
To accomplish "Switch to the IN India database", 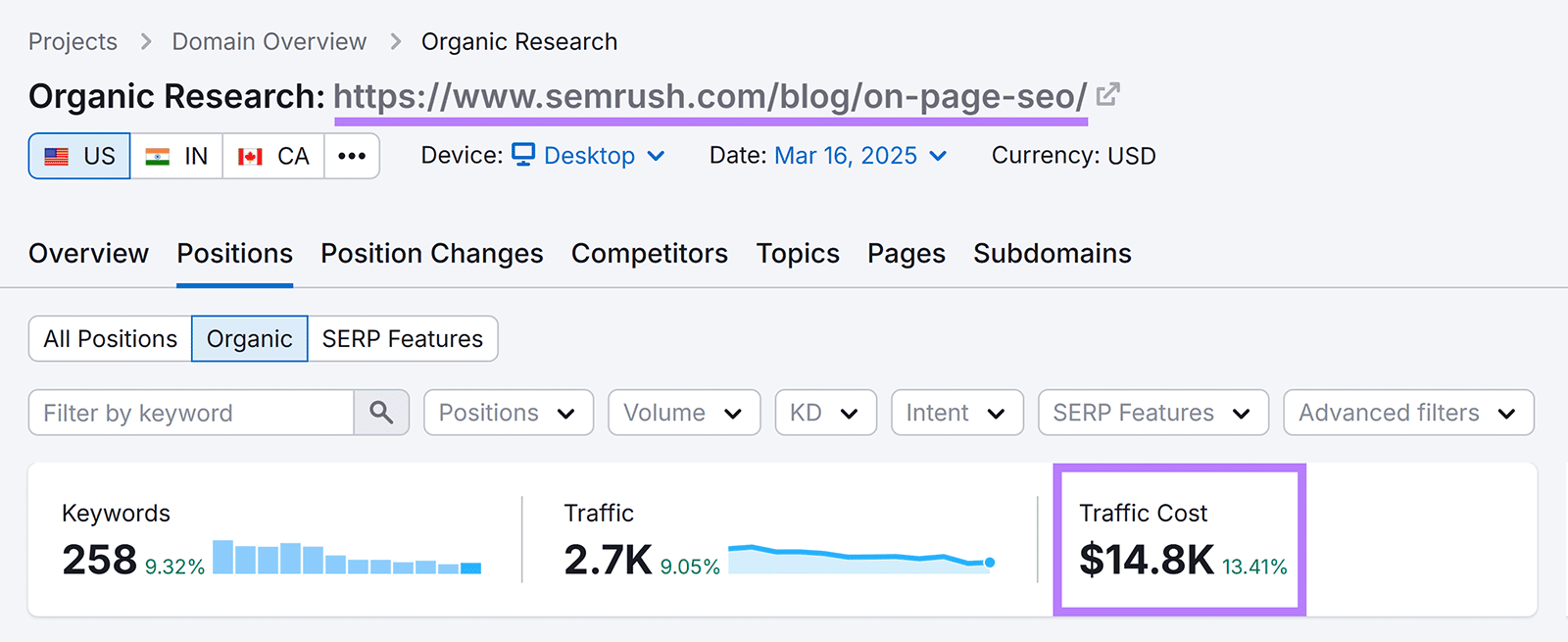I will (176, 156).
